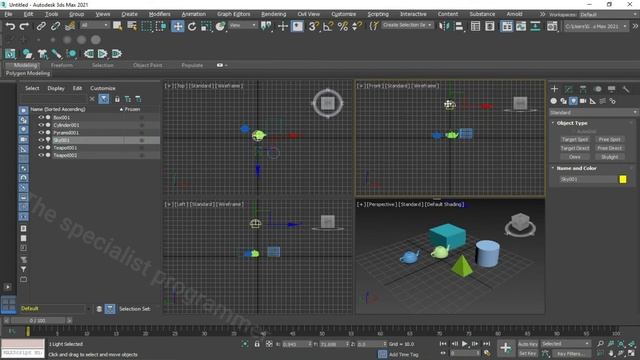Open the Modifiers menu
Viewport: 640px width, 360px height.
(160, 14)
